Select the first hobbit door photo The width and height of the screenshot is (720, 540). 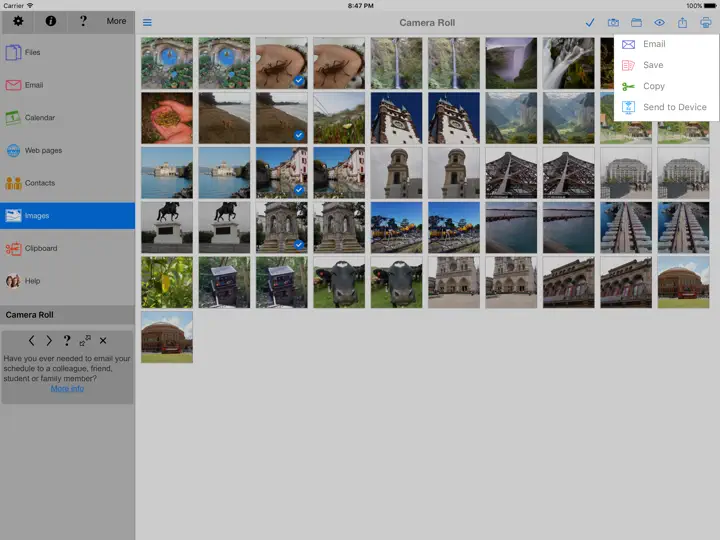[x=167, y=63]
